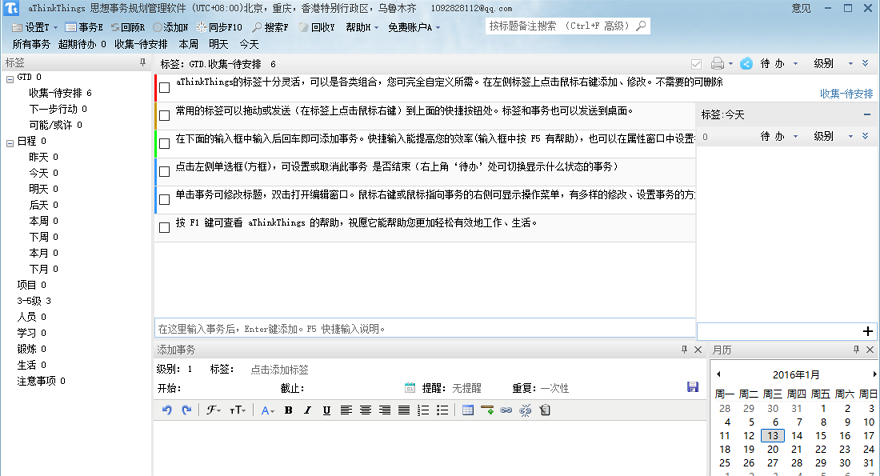
Task: Open the 回顾R menu
Action: point(128,27)
